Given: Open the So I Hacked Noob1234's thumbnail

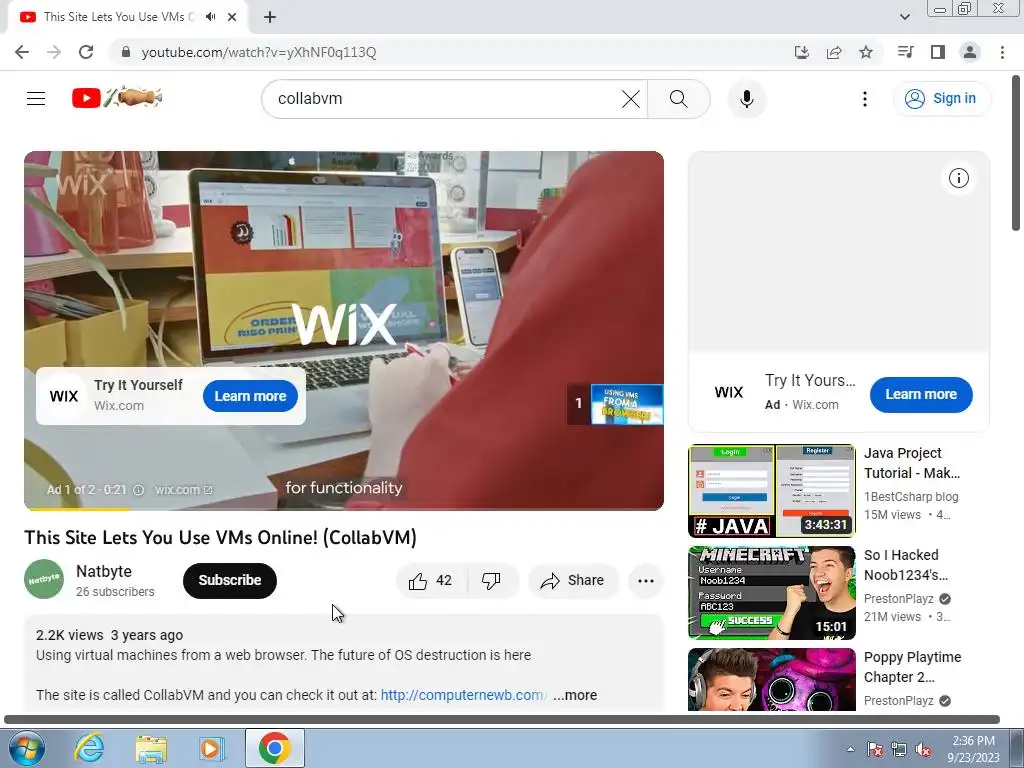Looking at the screenshot, I should point(771,593).
